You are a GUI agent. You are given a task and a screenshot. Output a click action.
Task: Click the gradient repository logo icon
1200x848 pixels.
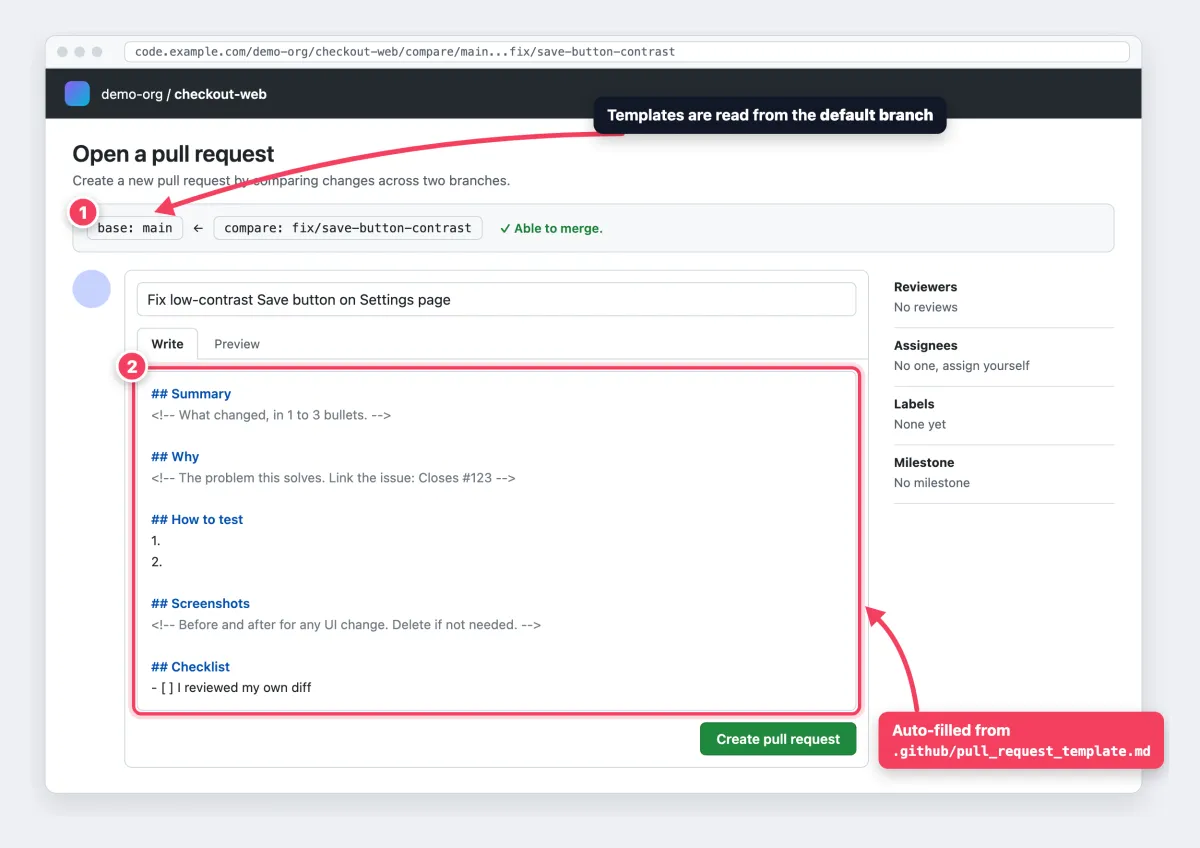(77, 94)
